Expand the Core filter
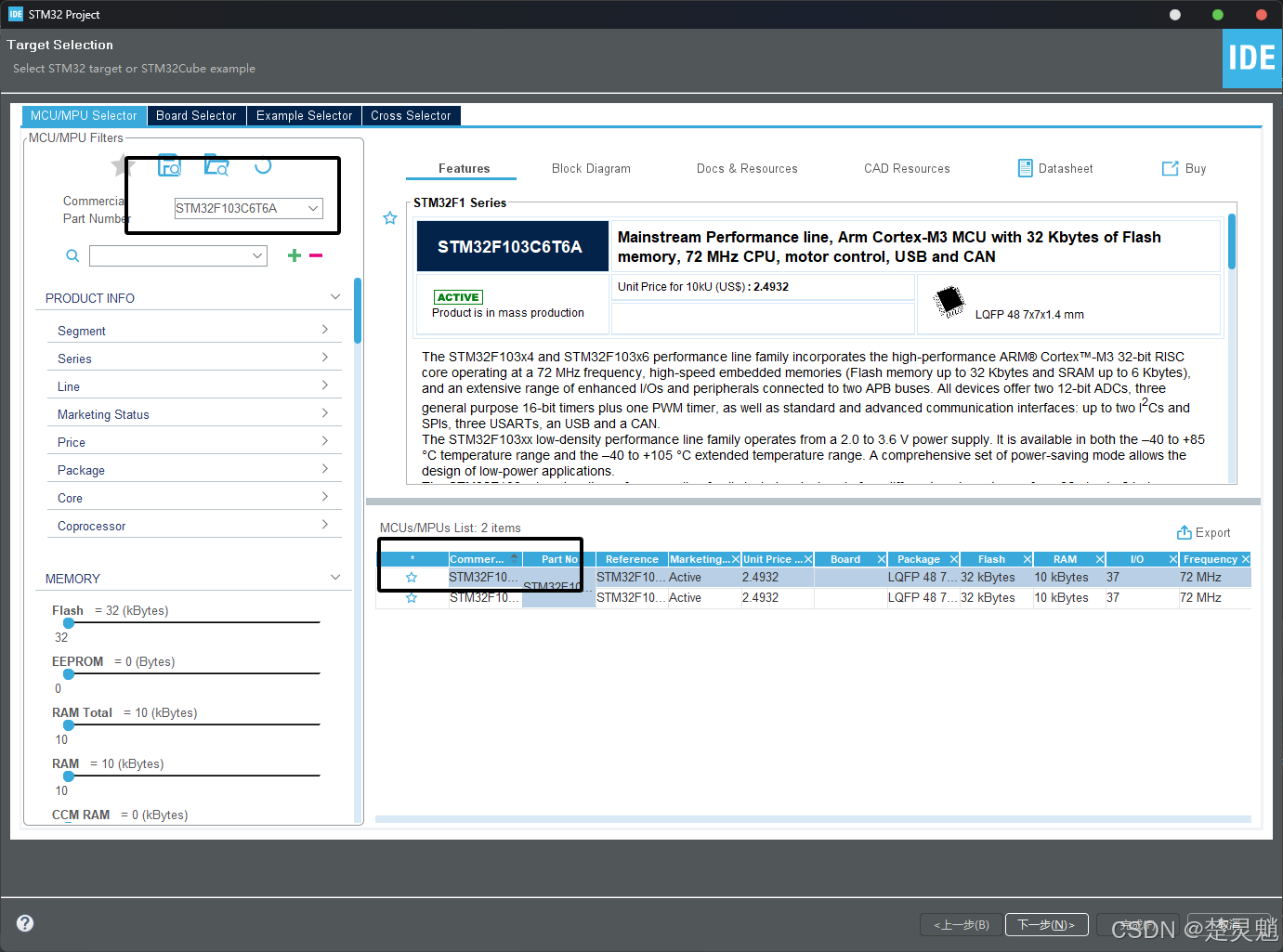 pyautogui.click(x=324, y=497)
